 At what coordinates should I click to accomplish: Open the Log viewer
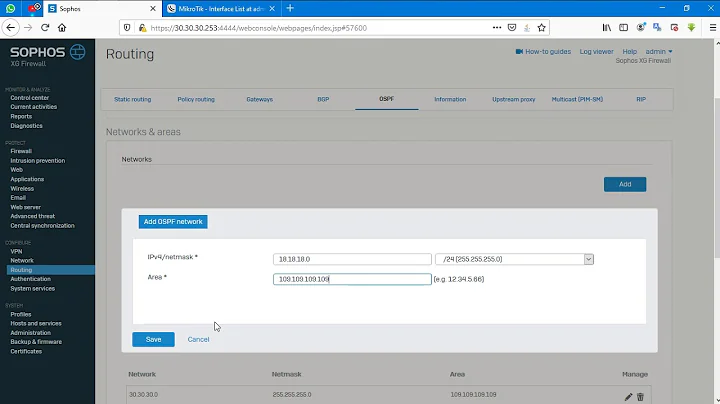596,51
